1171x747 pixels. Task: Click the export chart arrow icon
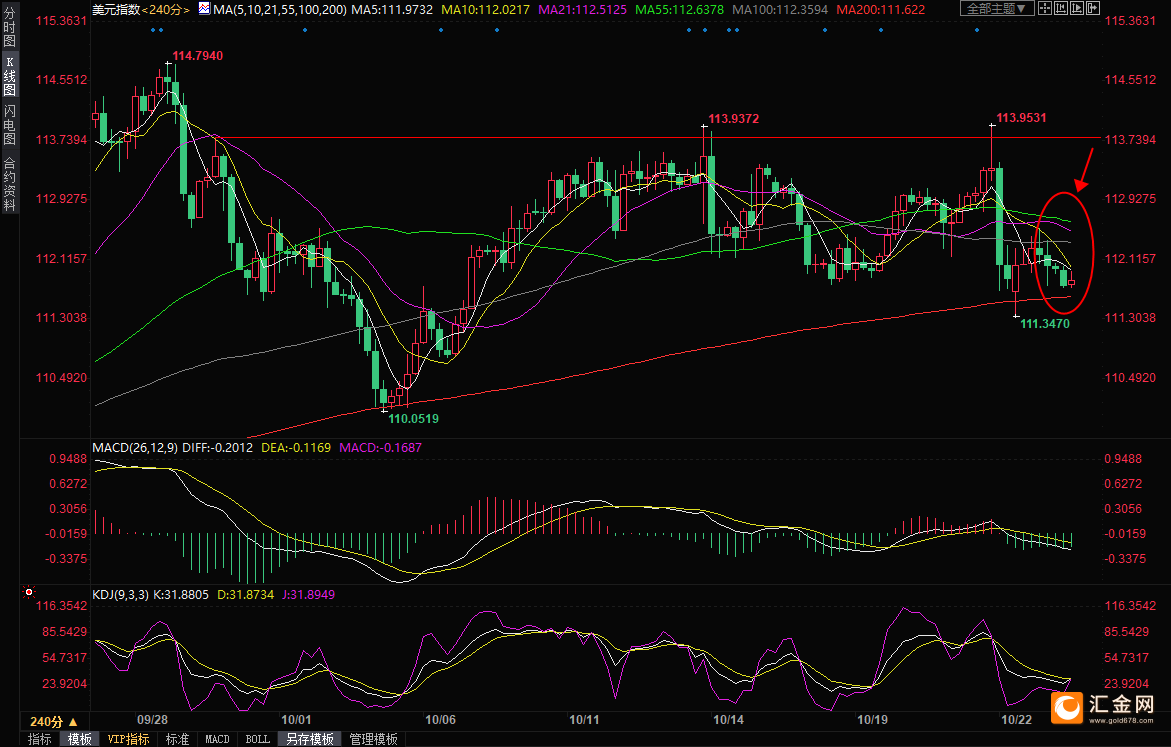pyautogui.click(x=1092, y=9)
